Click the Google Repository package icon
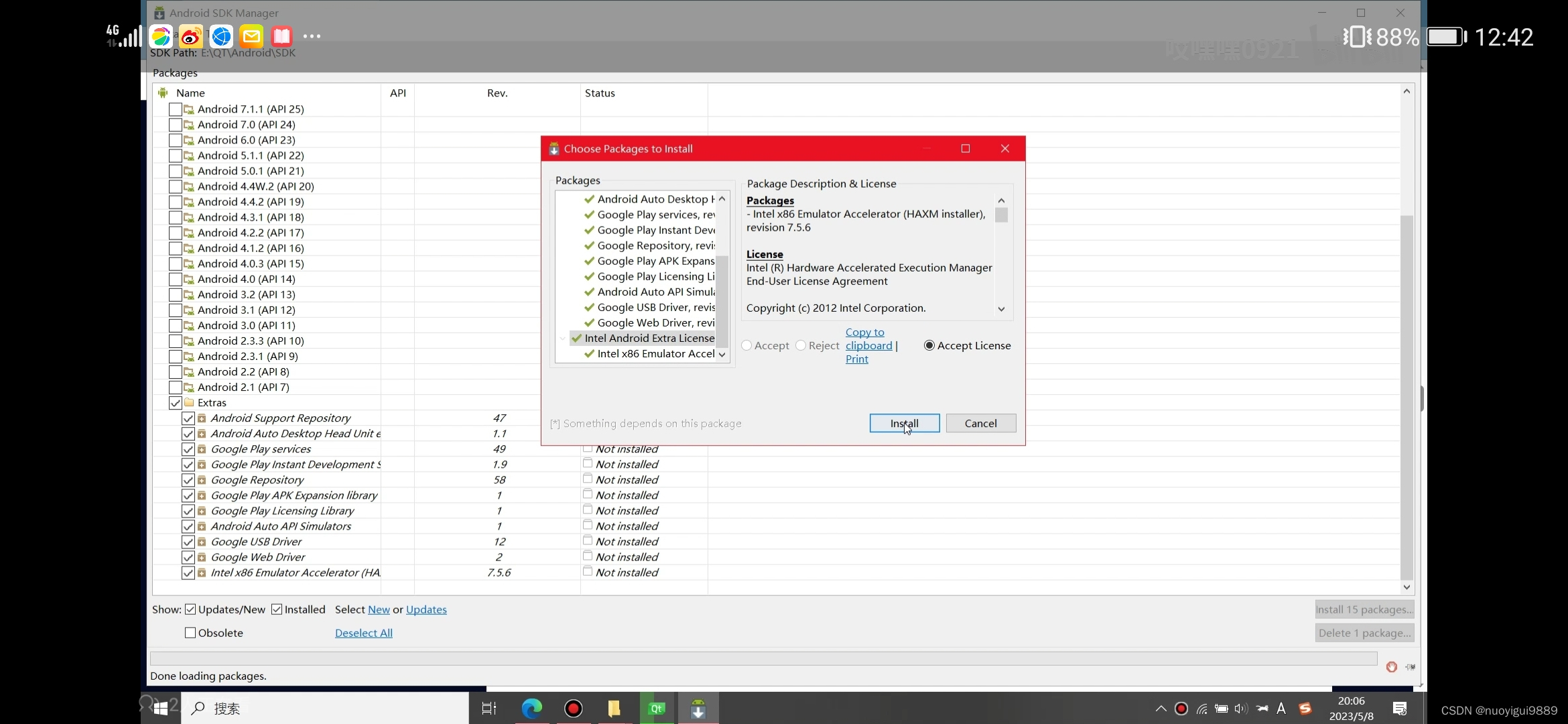Viewport: 1568px width, 724px height. pyautogui.click(x=202, y=480)
